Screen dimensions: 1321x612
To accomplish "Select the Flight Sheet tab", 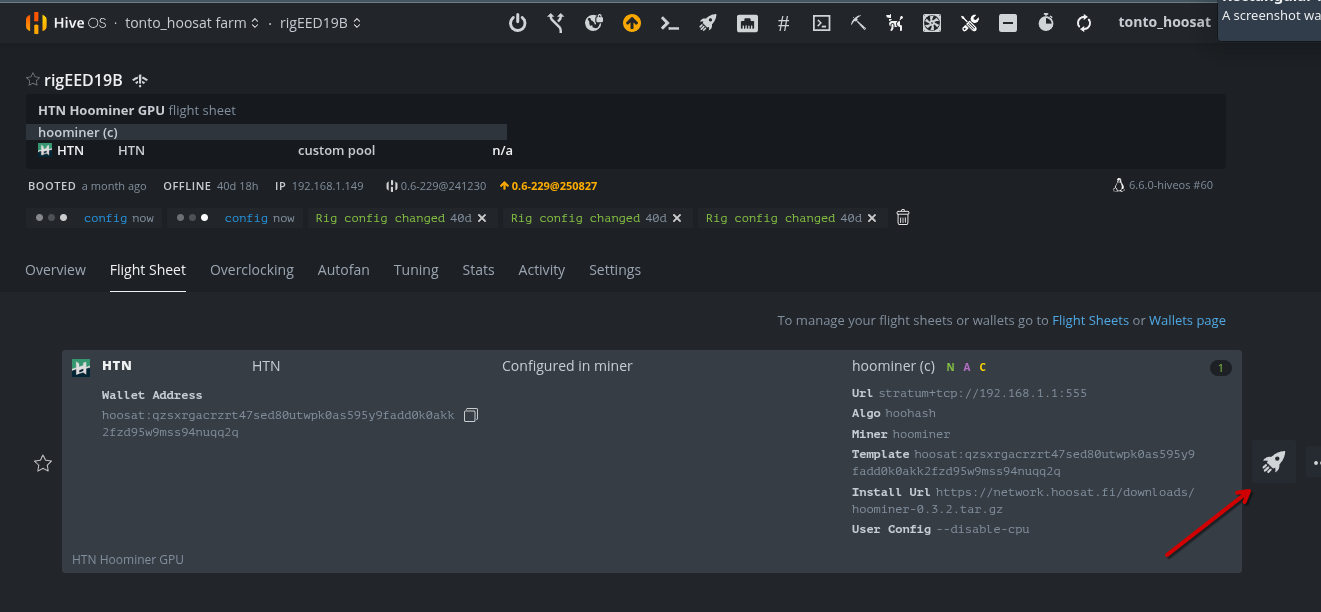I will (x=148, y=270).
